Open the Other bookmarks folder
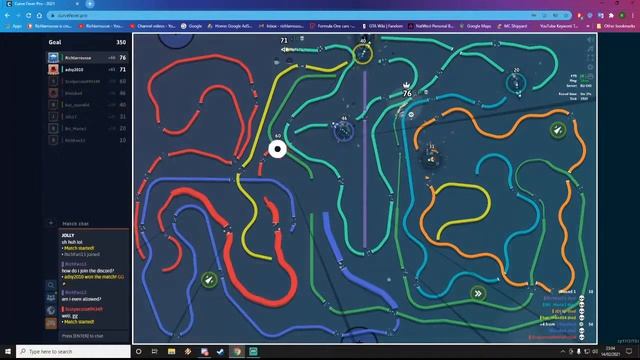Viewport: 640px width, 360px height. tap(616, 26)
